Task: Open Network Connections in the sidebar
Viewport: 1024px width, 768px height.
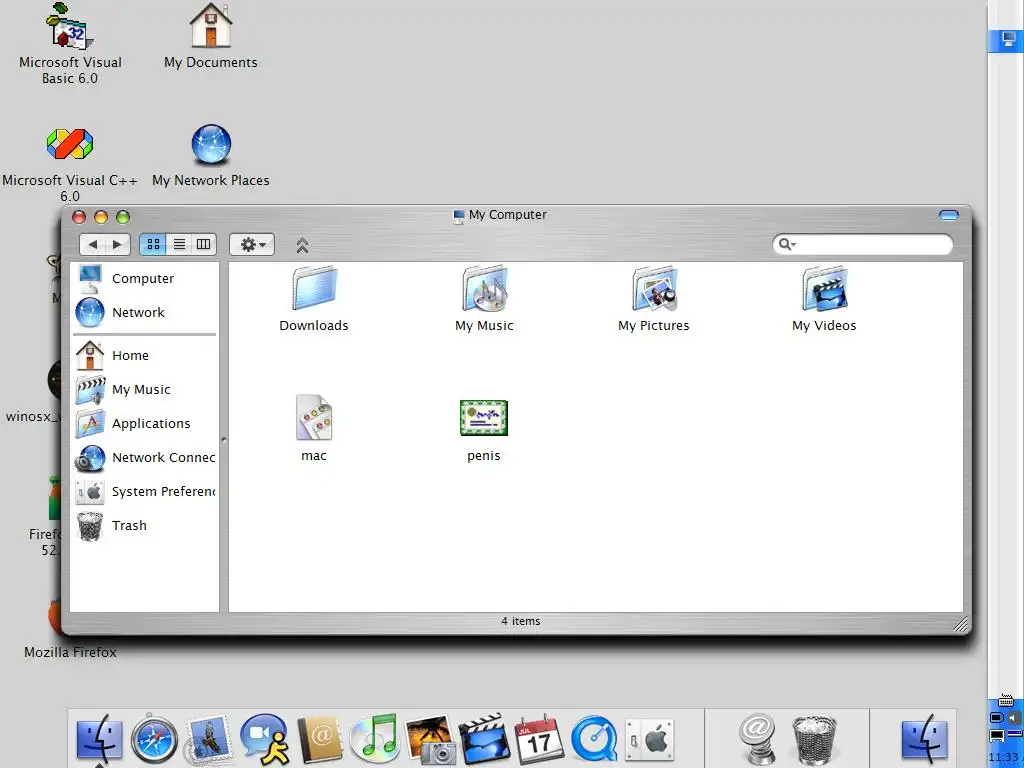Action: [x=144, y=458]
